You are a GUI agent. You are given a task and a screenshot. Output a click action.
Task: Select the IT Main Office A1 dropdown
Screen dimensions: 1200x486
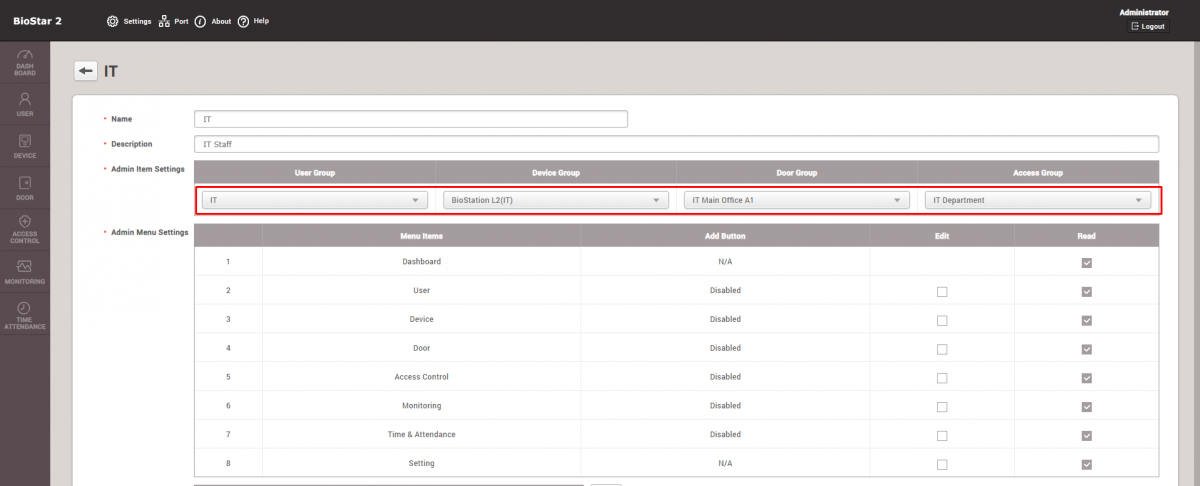click(x=796, y=200)
